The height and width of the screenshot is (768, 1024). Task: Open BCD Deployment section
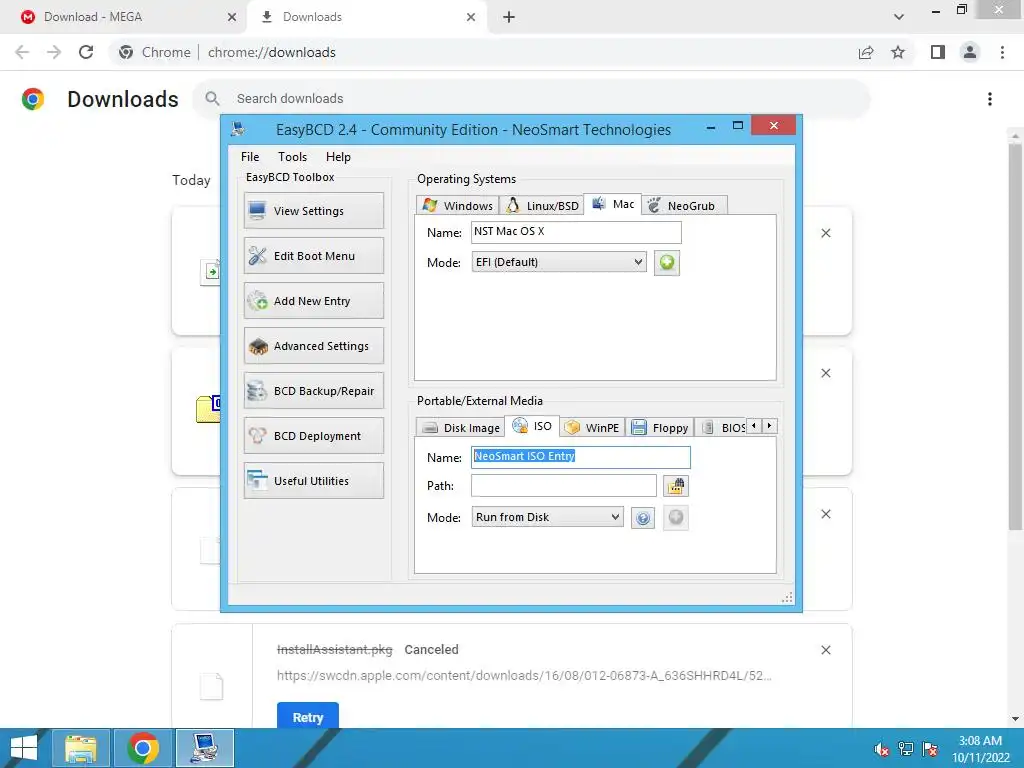click(313, 436)
